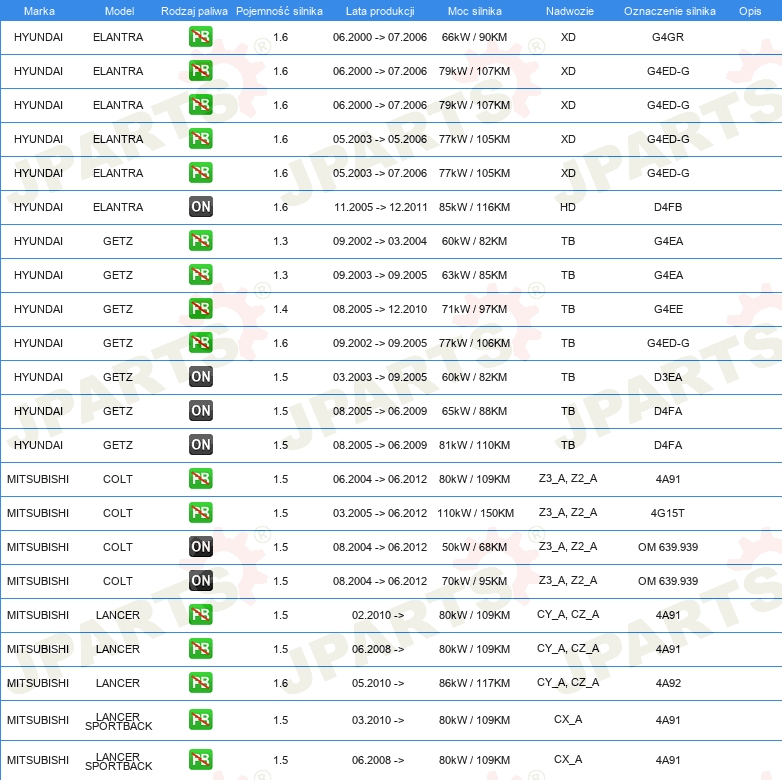Click the diesel ON icon for Getz D3EA
782x780 pixels.
coord(200,377)
